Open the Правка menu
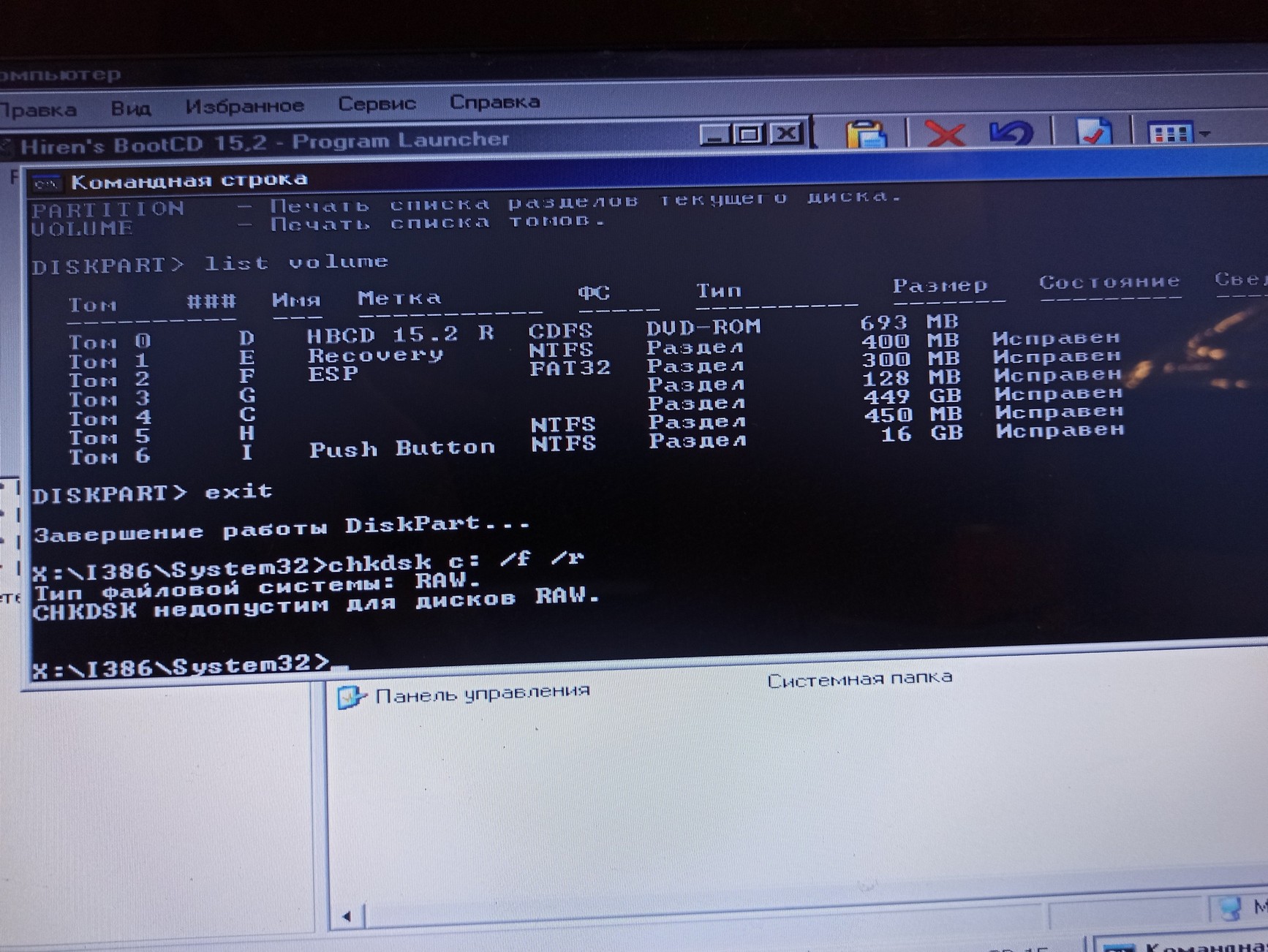Screen dimensions: 1268x952 pyautogui.click(x=38, y=110)
